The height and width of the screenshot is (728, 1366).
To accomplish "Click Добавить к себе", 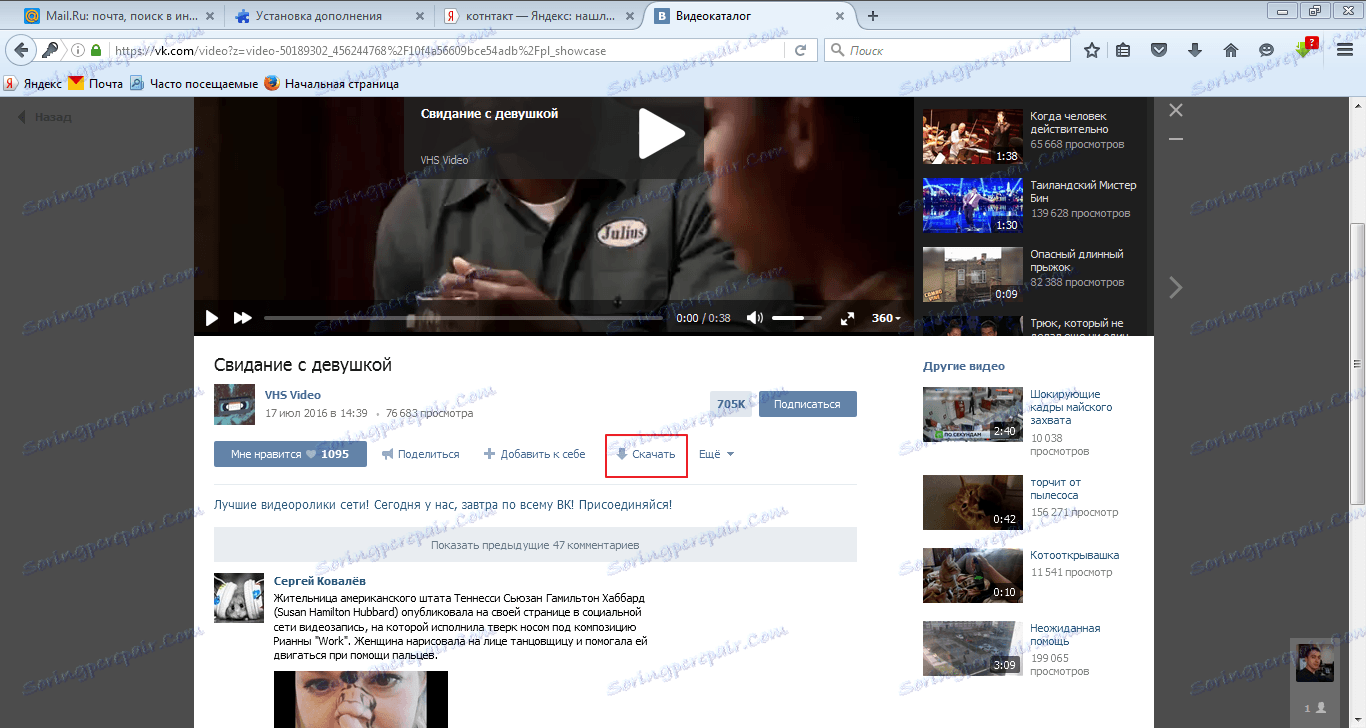I will [x=535, y=454].
